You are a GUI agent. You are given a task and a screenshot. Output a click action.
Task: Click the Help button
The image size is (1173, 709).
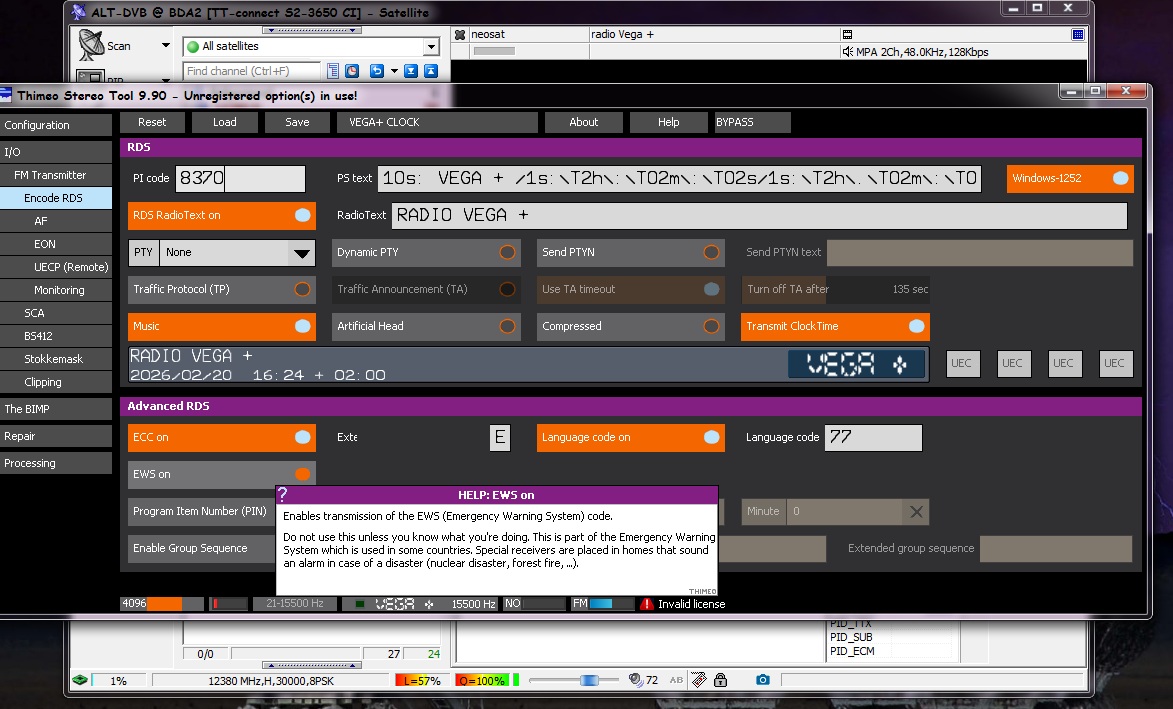click(x=669, y=122)
